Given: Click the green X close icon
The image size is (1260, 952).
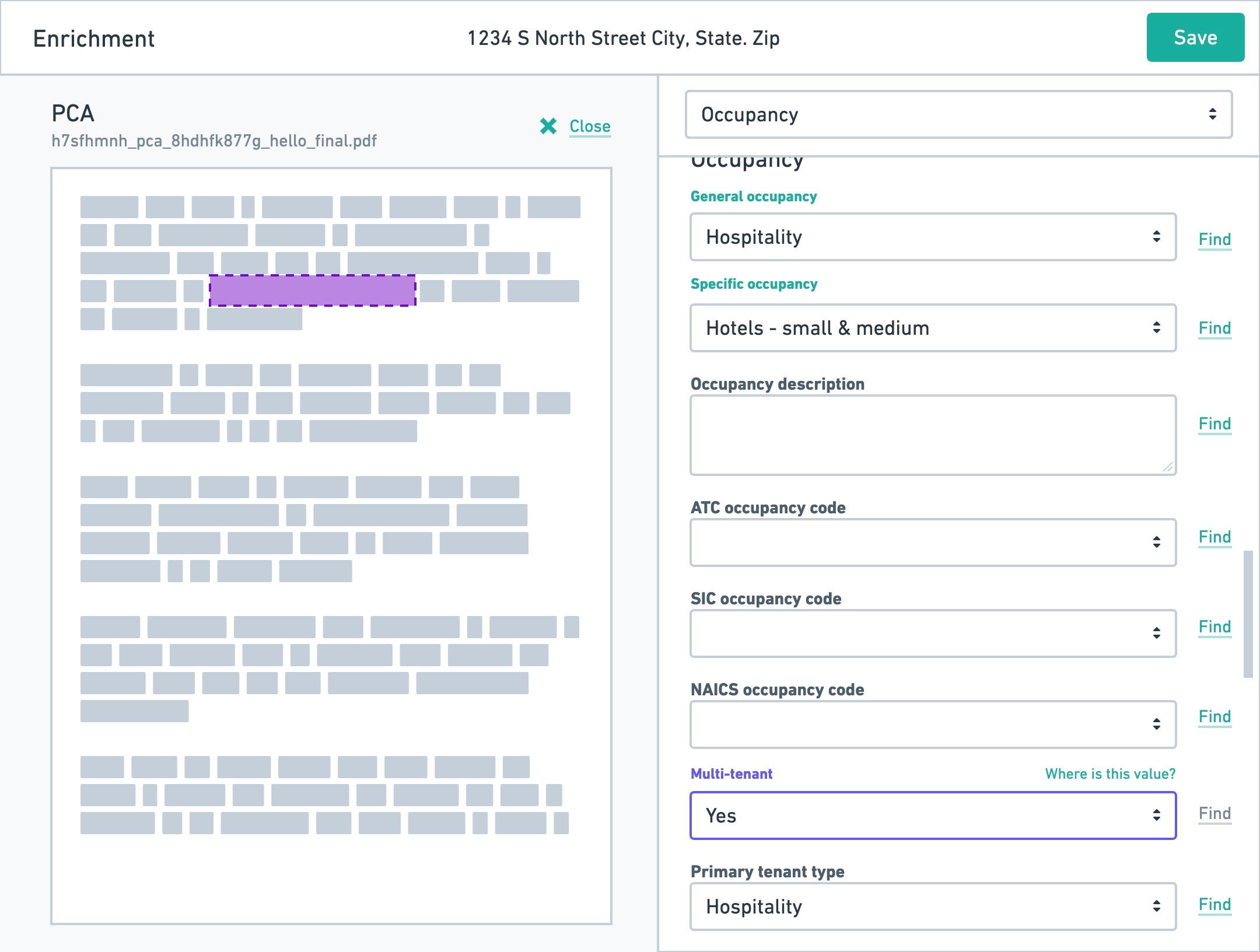Looking at the screenshot, I should pyautogui.click(x=548, y=126).
